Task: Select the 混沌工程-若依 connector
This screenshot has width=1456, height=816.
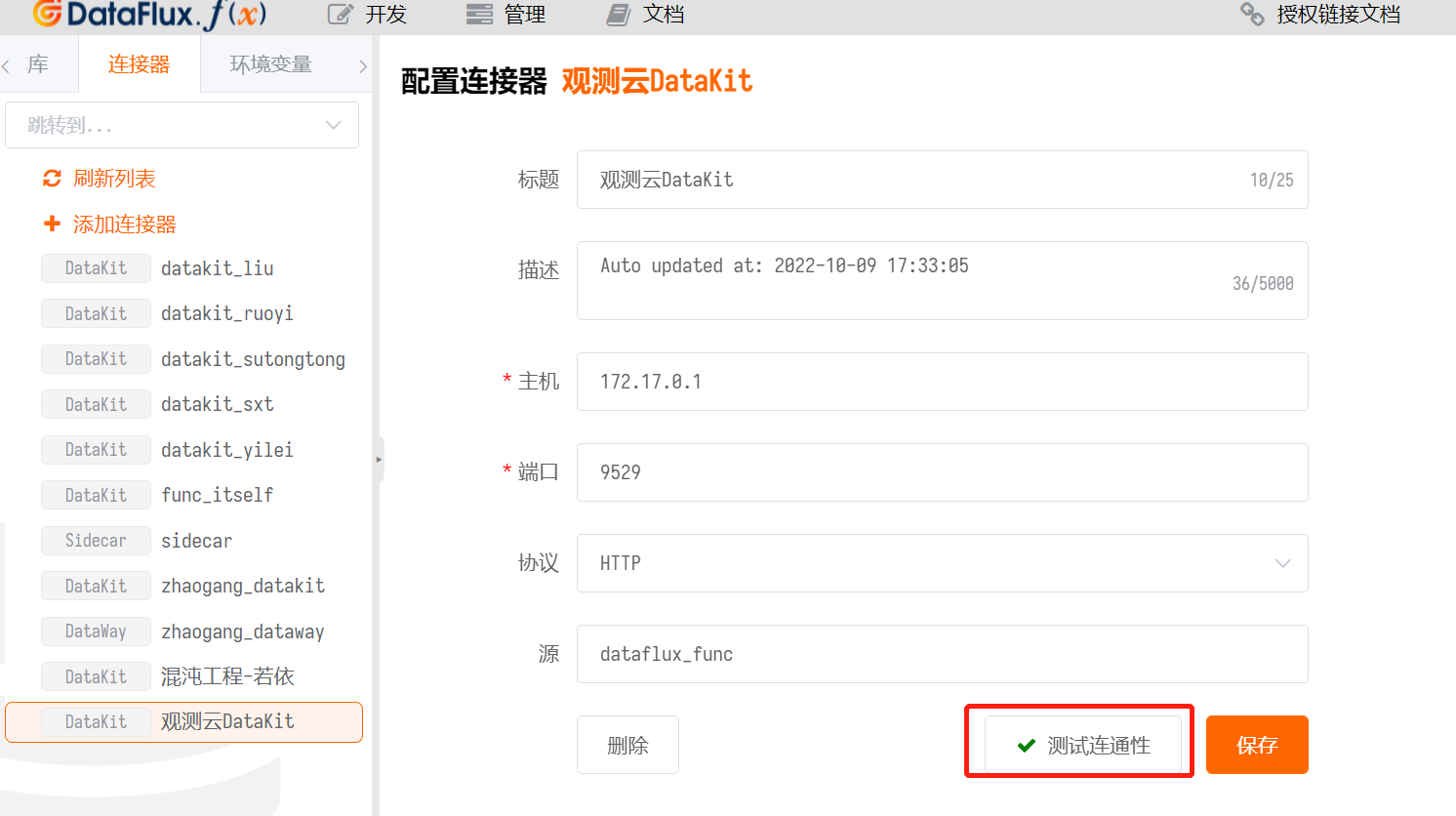Action: point(183,676)
